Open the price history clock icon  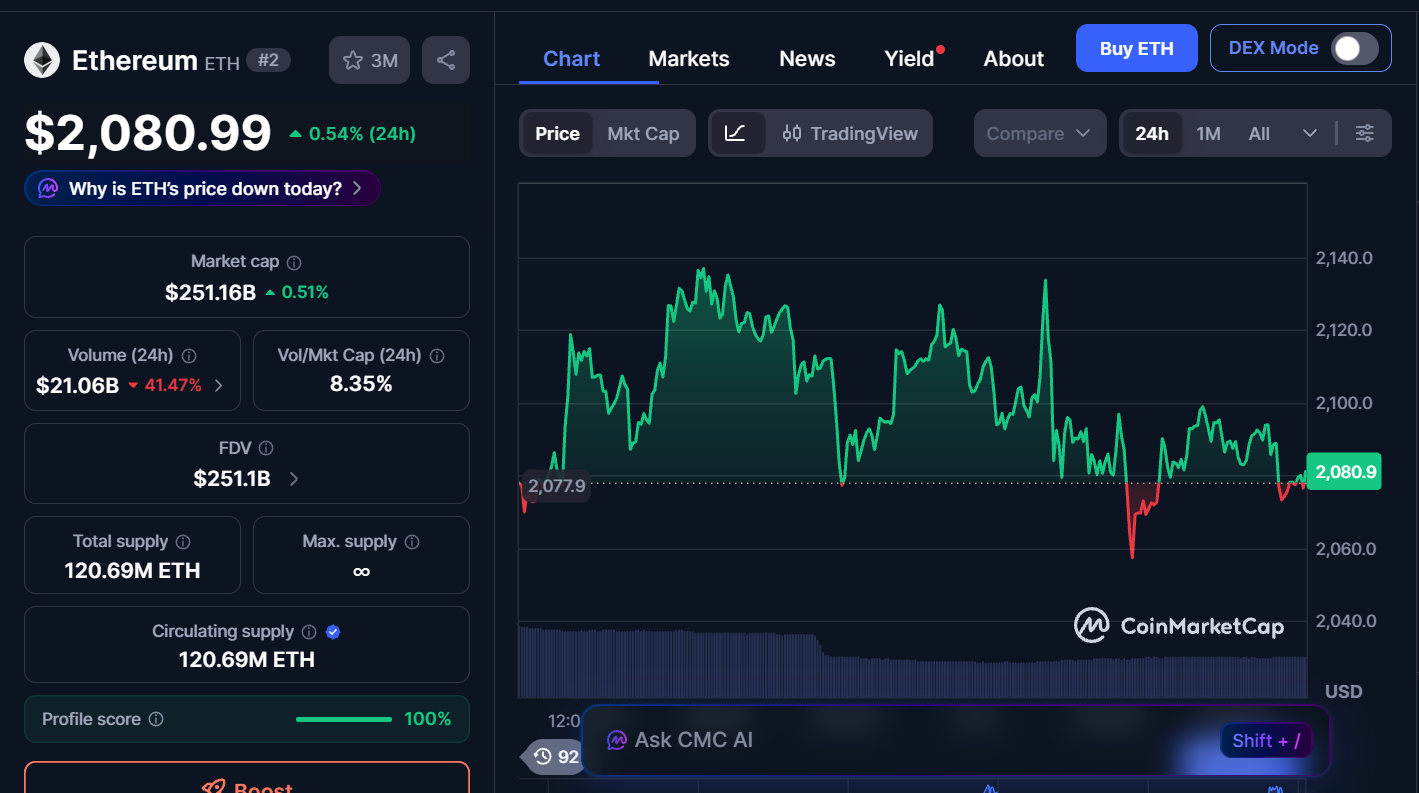tap(543, 757)
